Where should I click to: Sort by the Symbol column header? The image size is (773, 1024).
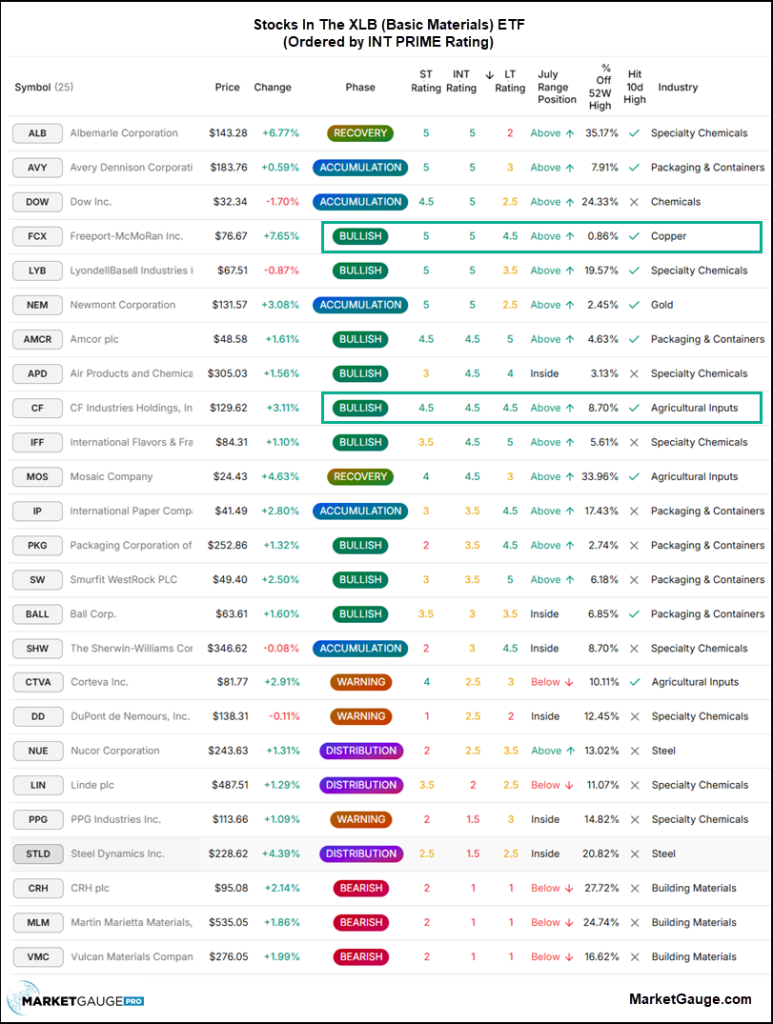pyautogui.click(x=44, y=87)
